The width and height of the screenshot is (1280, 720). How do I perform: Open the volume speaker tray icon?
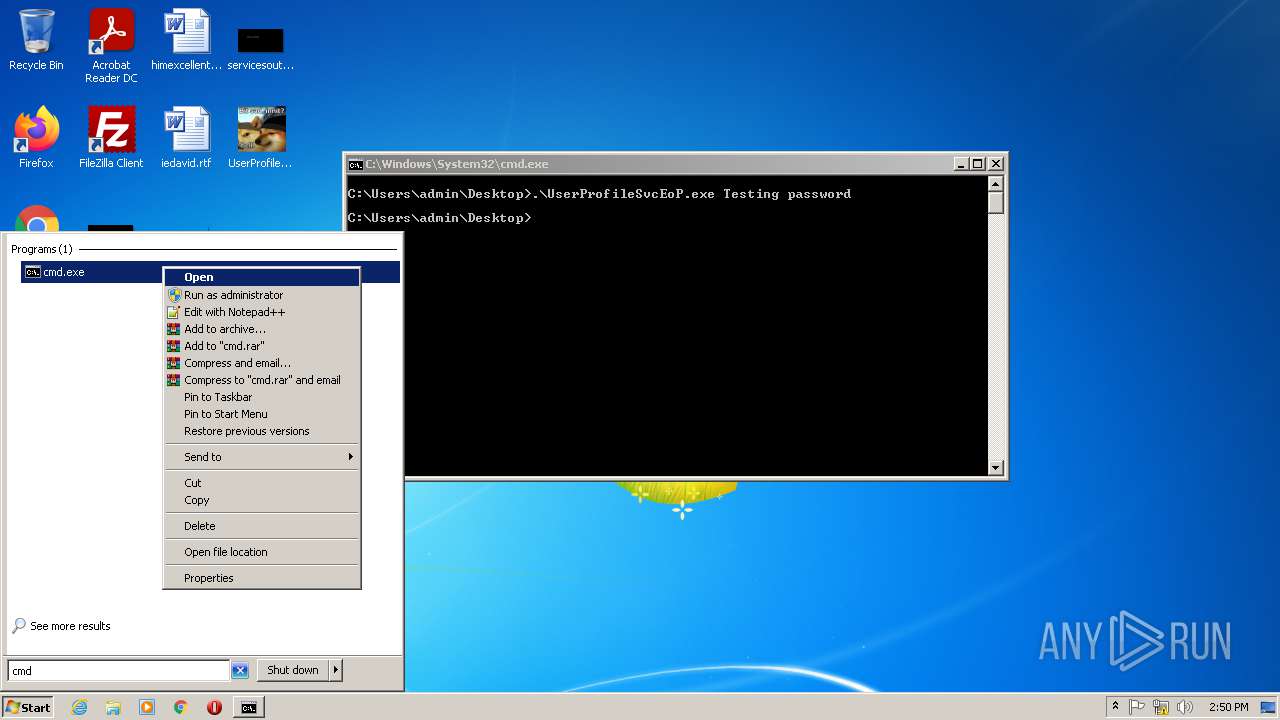click(1185, 707)
